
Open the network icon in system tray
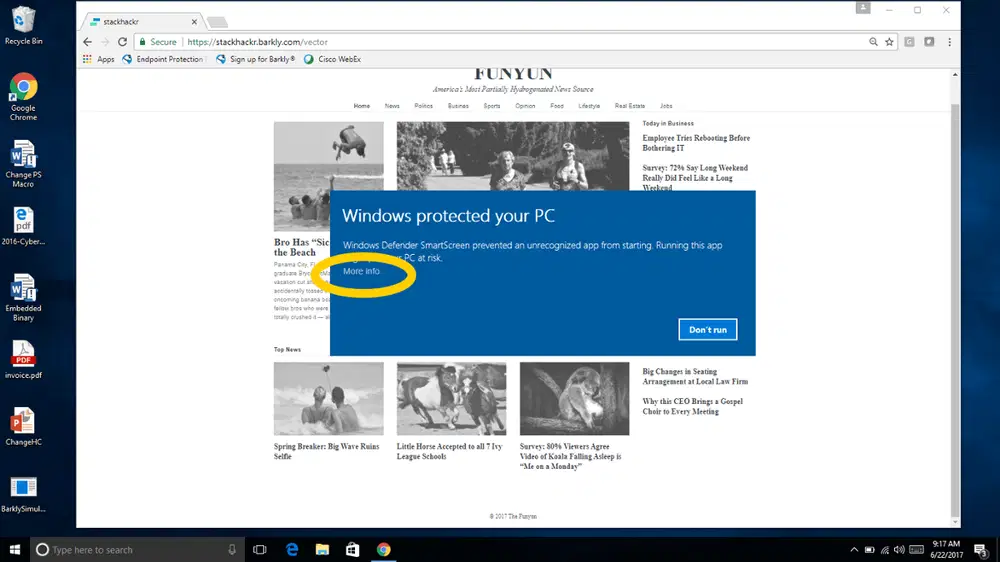(885, 549)
